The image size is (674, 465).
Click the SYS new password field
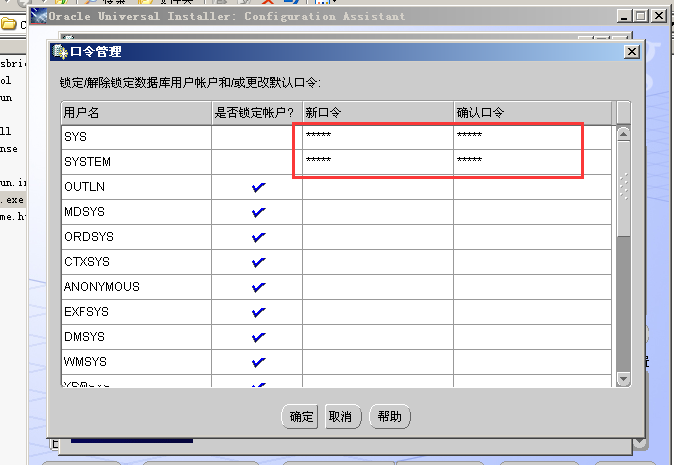tap(378, 137)
